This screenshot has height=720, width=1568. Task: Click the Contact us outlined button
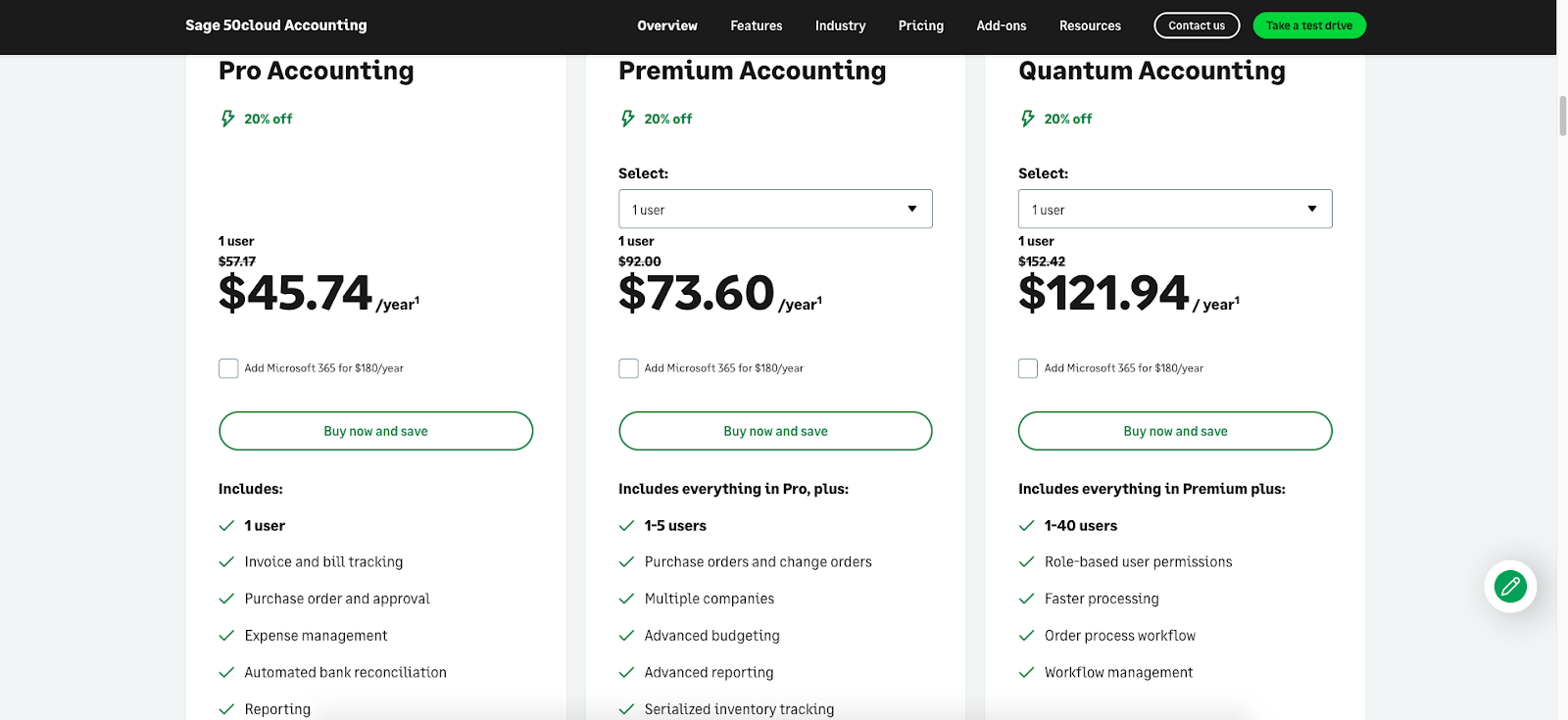1197,25
